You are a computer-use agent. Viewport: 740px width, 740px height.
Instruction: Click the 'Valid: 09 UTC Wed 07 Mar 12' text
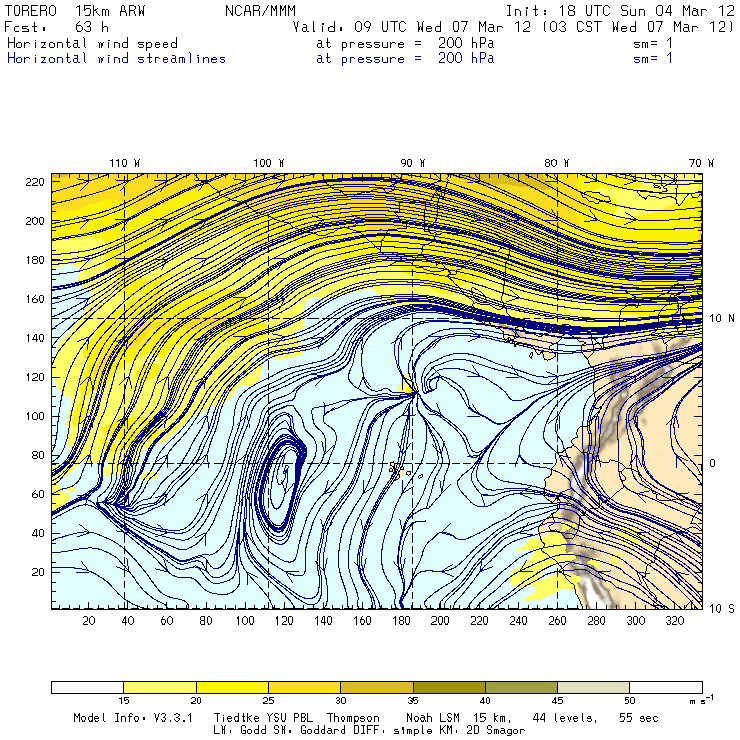click(412, 27)
